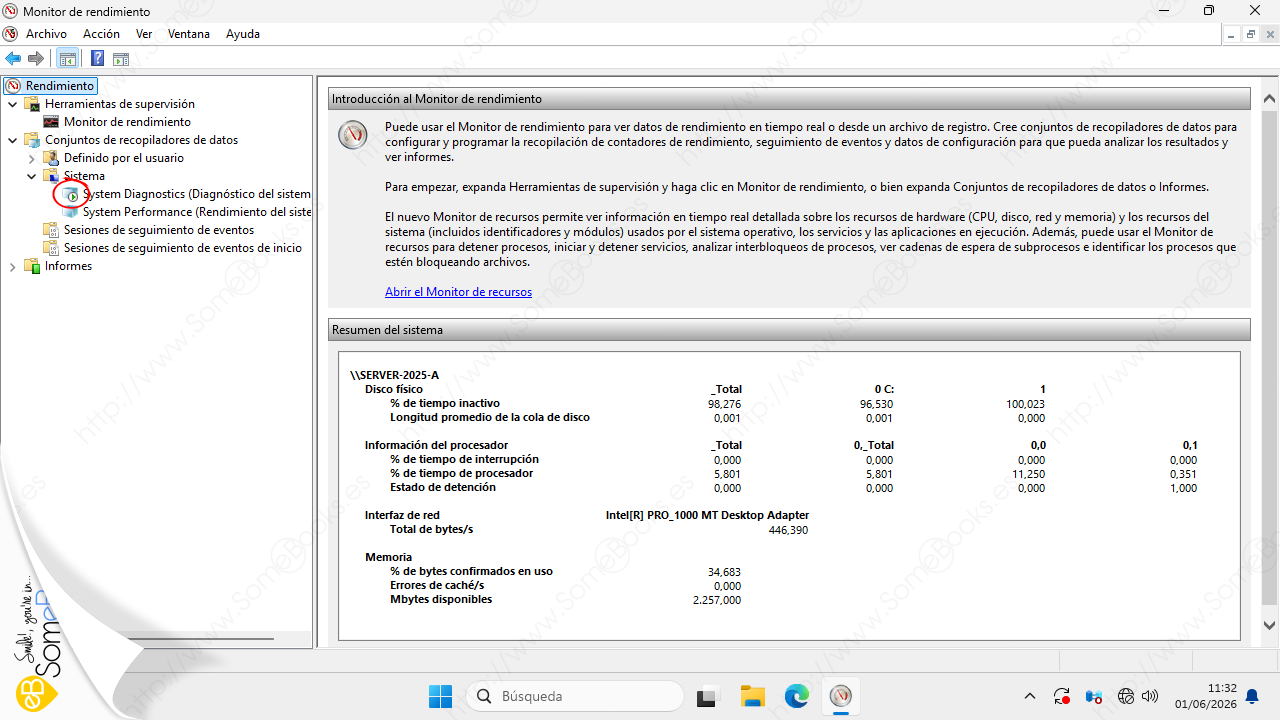Viewport: 1280px width, 720px height.
Task: Click the % de bytes confirmados en uso label
Action: tap(471, 571)
